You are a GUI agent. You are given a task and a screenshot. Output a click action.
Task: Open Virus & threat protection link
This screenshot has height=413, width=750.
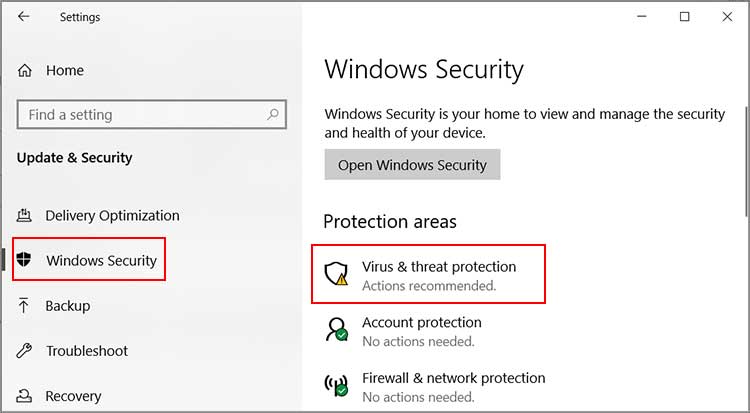tap(439, 267)
